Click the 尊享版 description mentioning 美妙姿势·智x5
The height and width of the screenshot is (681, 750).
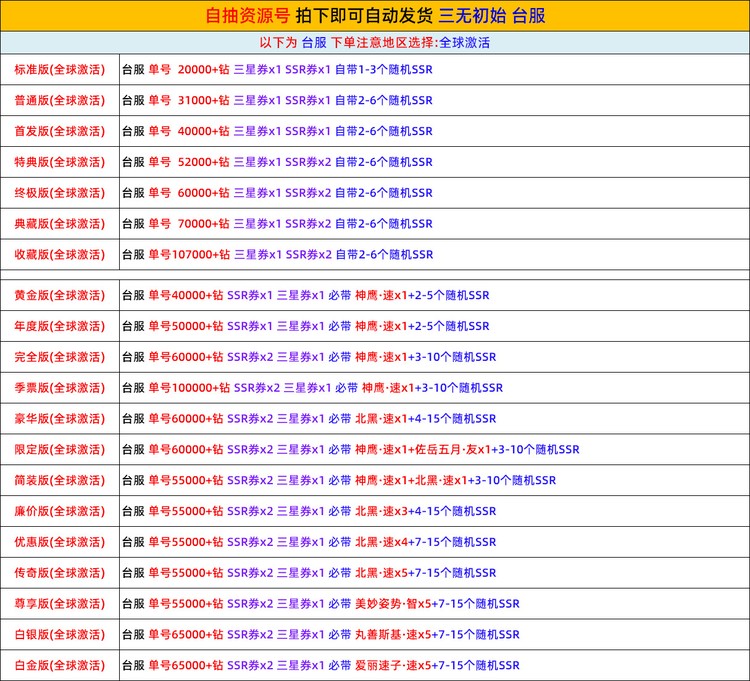(x=320, y=604)
